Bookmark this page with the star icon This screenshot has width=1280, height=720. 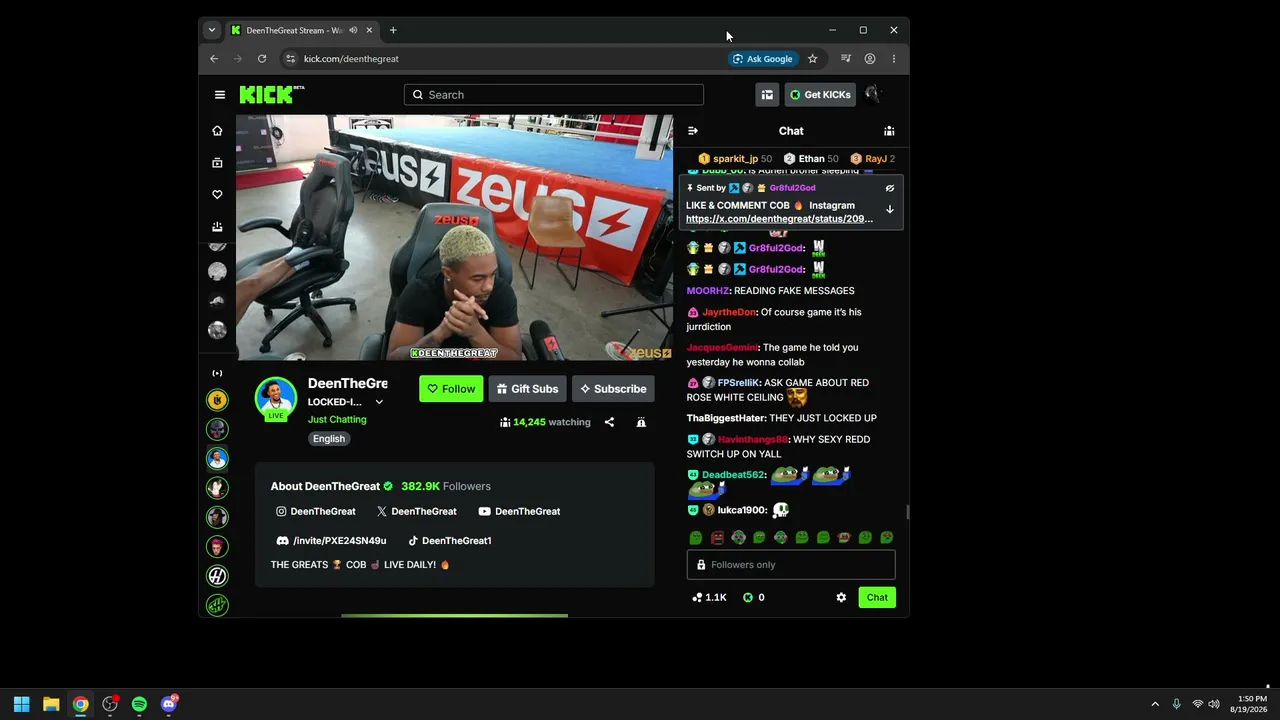pos(813,59)
